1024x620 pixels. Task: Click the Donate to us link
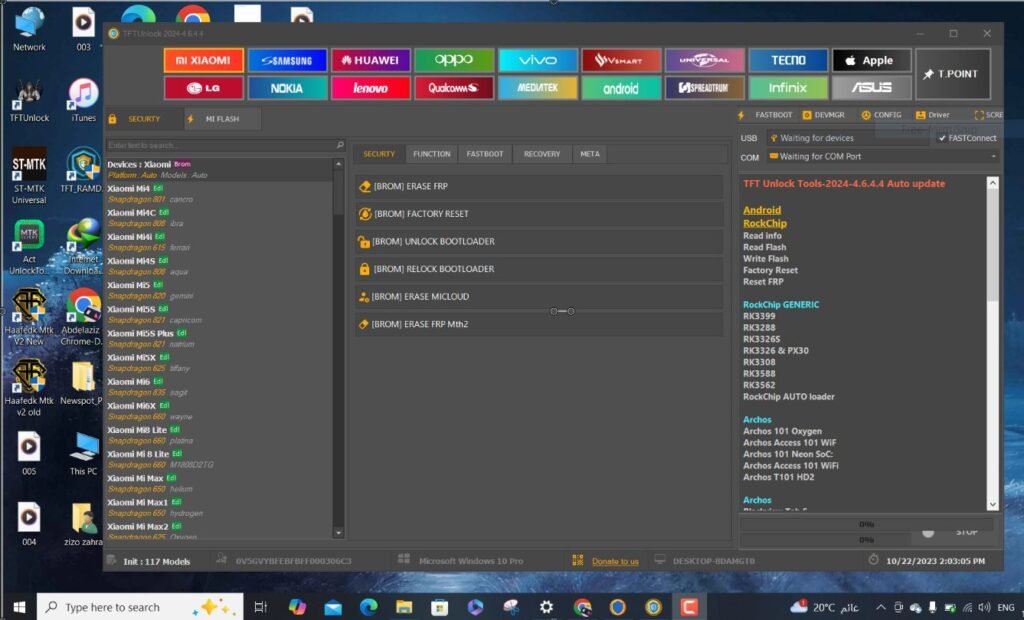click(x=615, y=561)
